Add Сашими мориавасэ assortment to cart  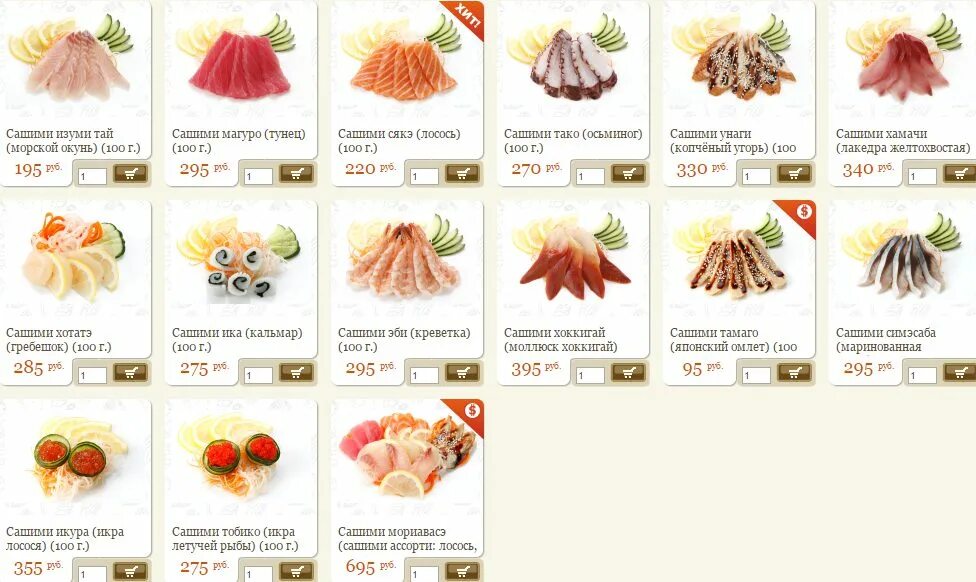click(x=462, y=571)
